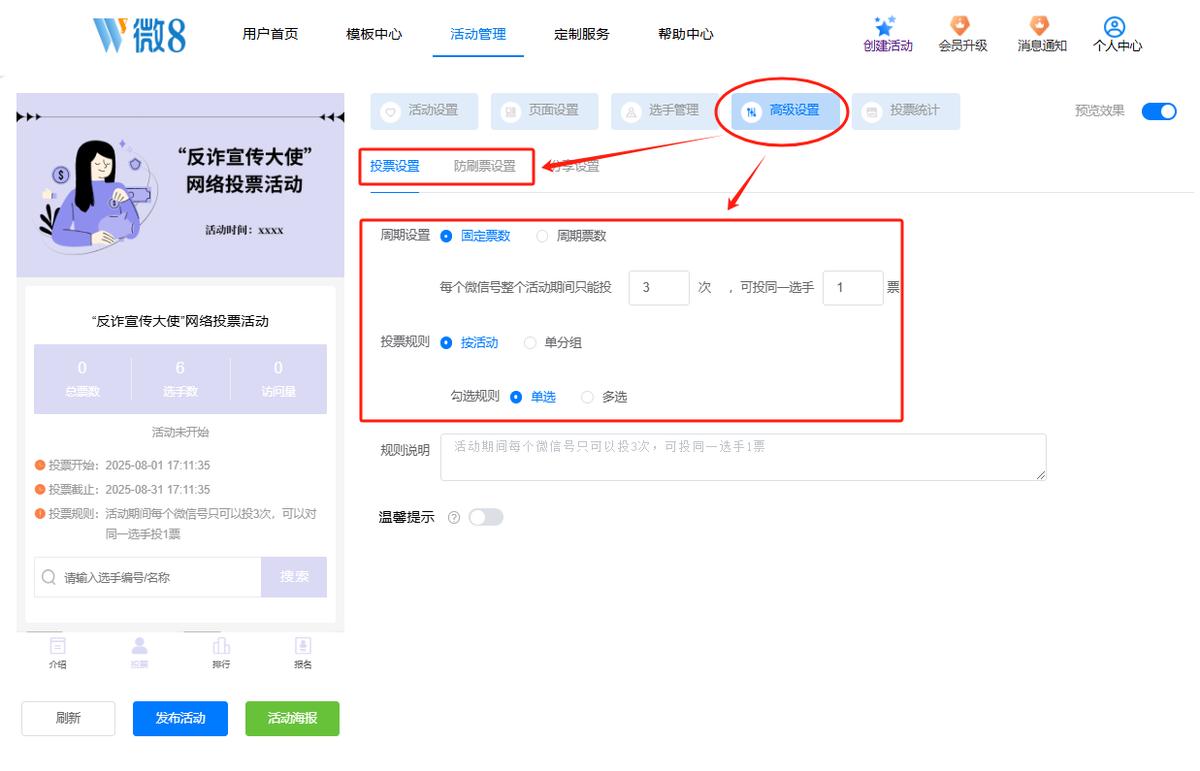Select the 固定票数 radio option
Screen dimensions: 1200x771
pos(475,236)
